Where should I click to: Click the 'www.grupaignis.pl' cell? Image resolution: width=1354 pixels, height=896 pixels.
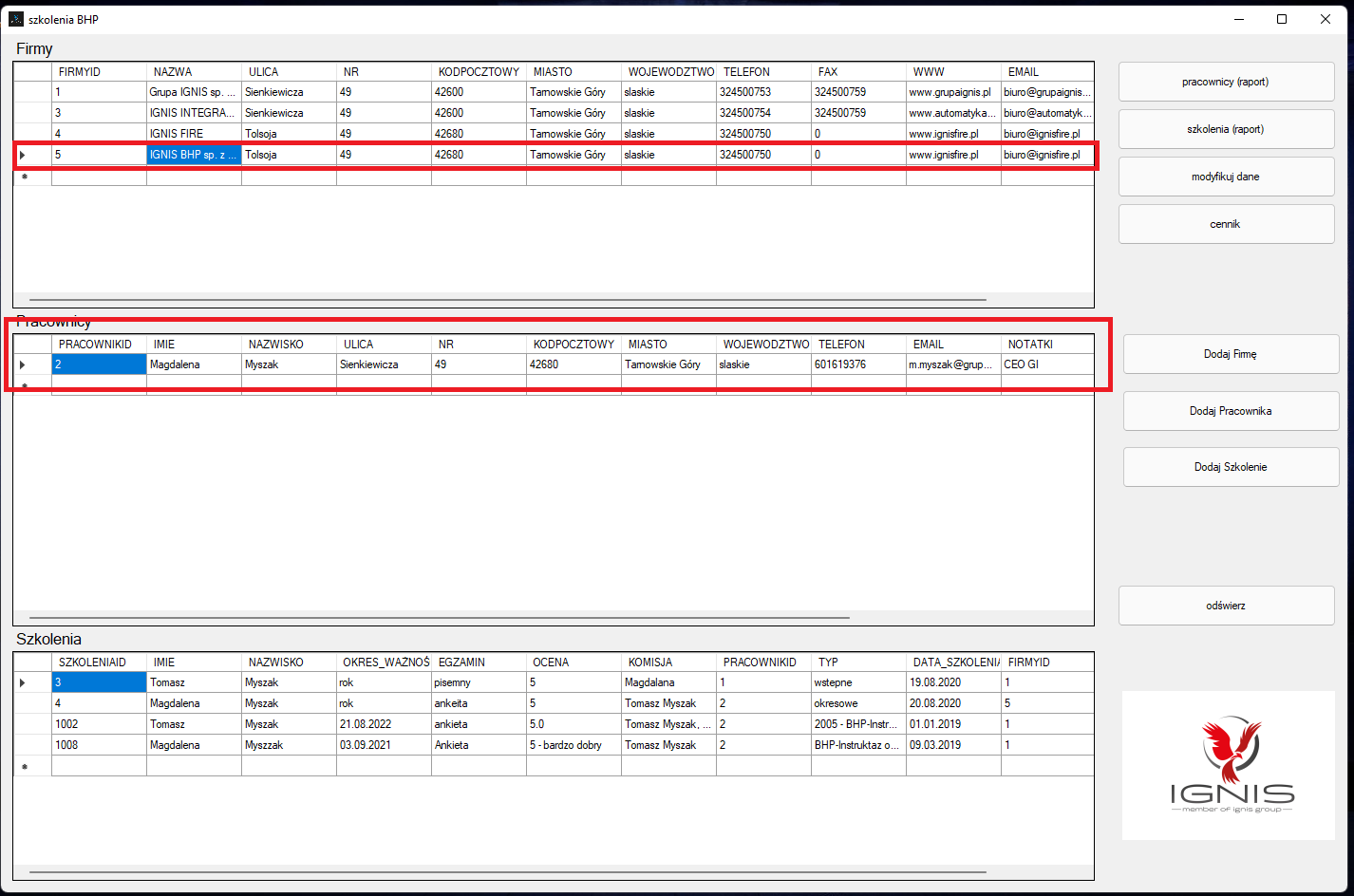(953, 92)
